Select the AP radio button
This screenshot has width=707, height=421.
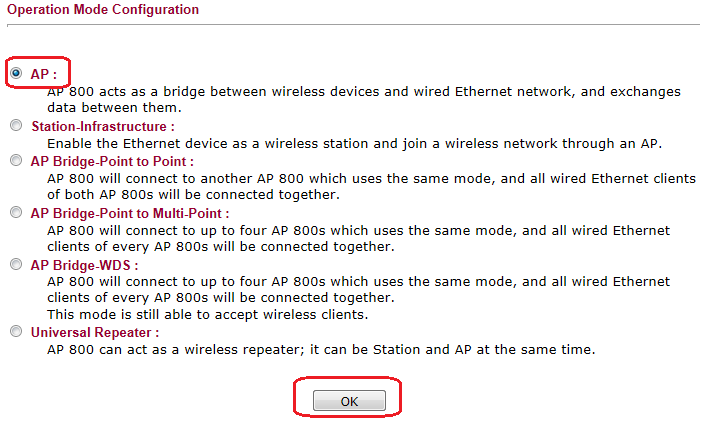(x=16, y=73)
